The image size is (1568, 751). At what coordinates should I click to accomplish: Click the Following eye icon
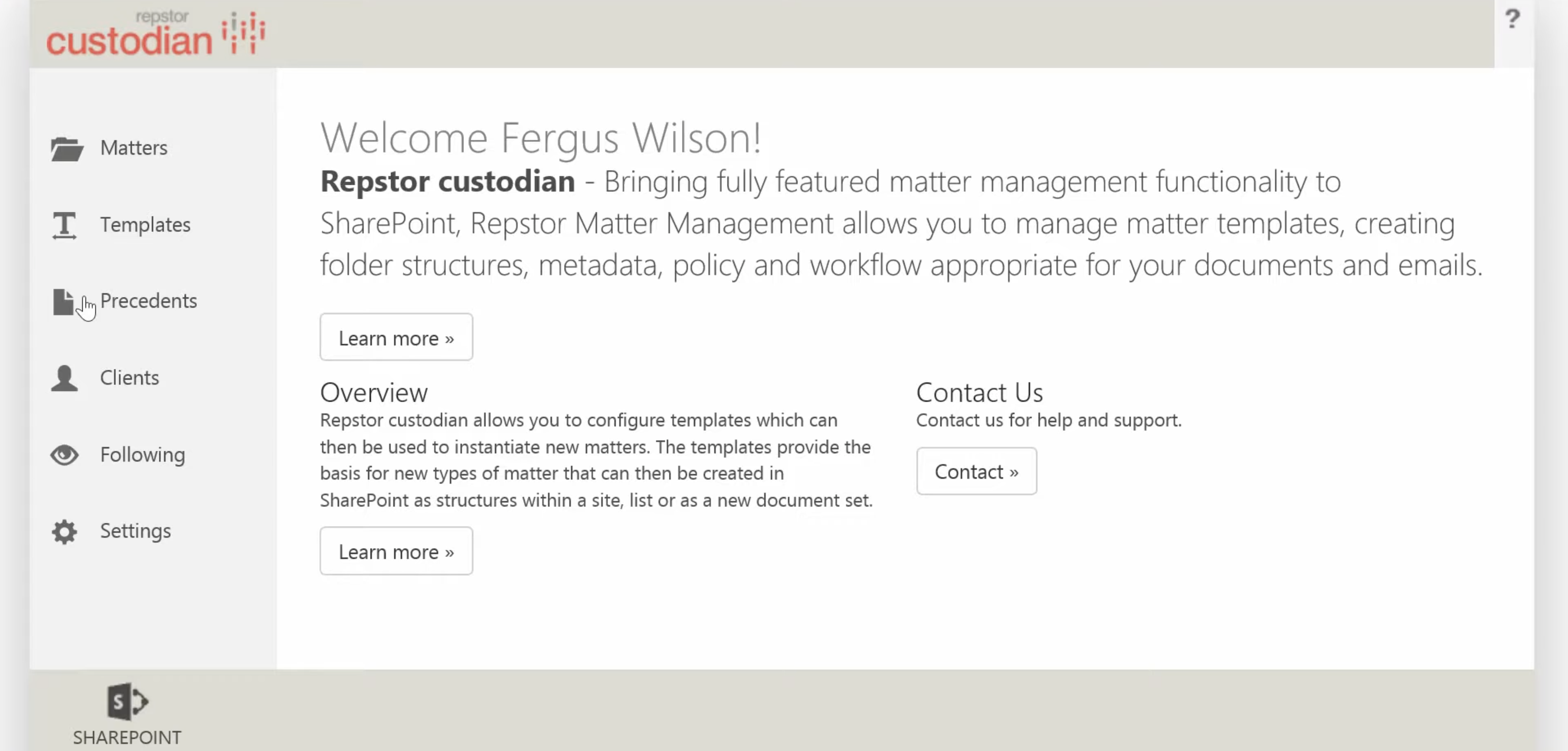coord(64,455)
